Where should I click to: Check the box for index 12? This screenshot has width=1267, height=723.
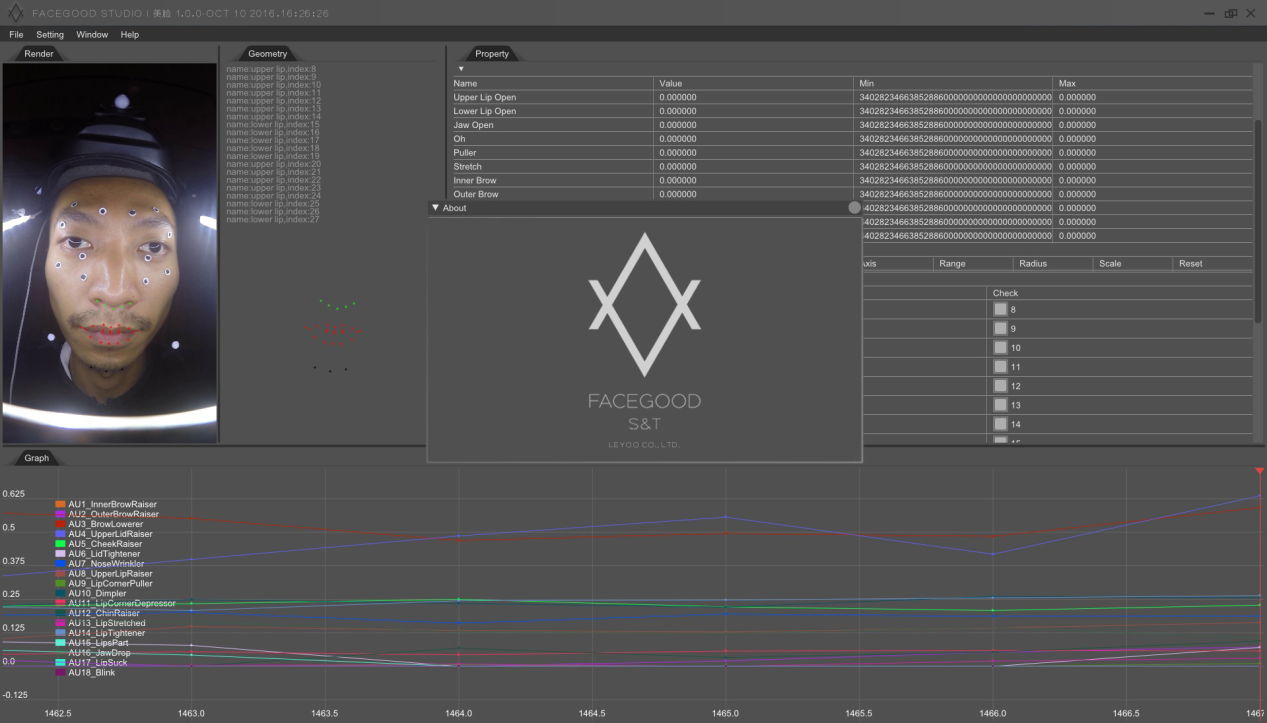pyautogui.click(x=1000, y=386)
